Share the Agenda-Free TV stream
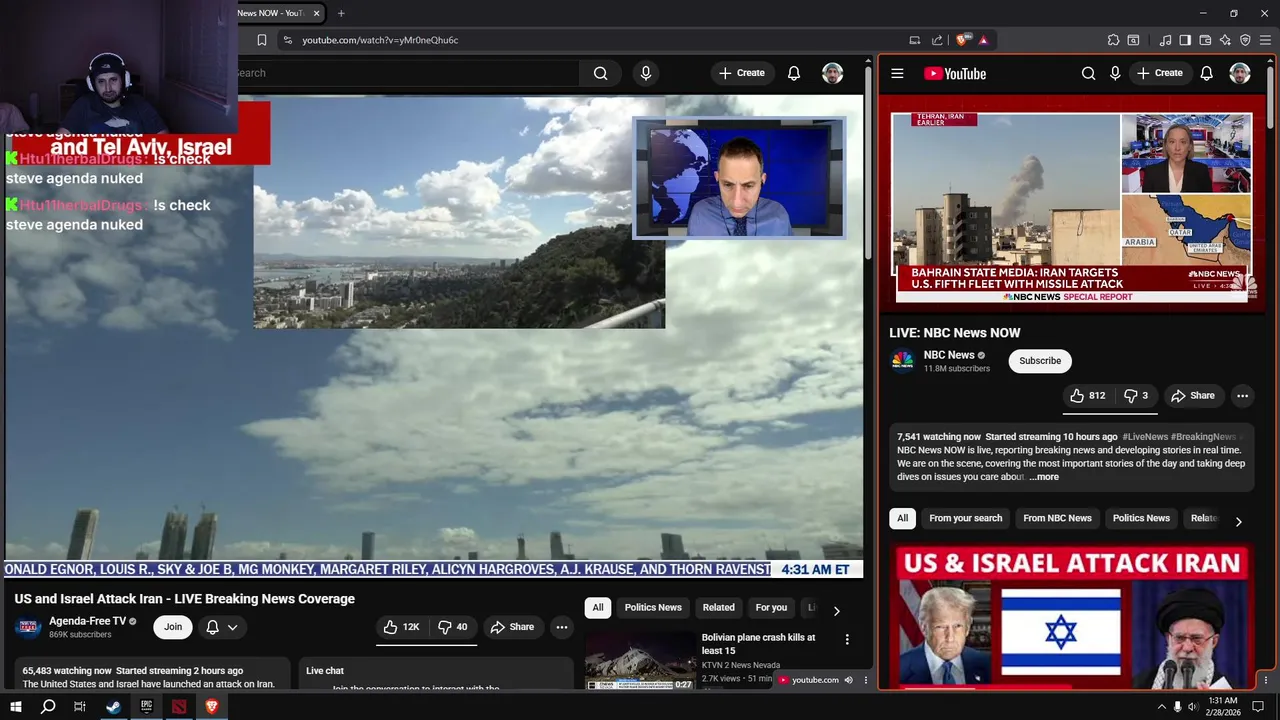Image resolution: width=1280 pixels, height=720 pixels. tap(512, 627)
